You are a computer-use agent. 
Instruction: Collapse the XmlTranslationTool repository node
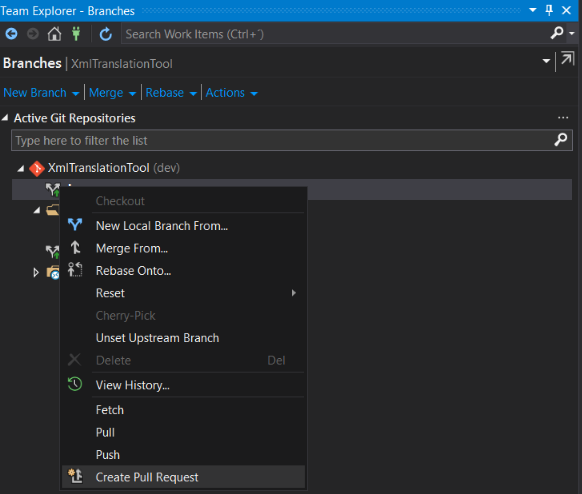pos(21,169)
